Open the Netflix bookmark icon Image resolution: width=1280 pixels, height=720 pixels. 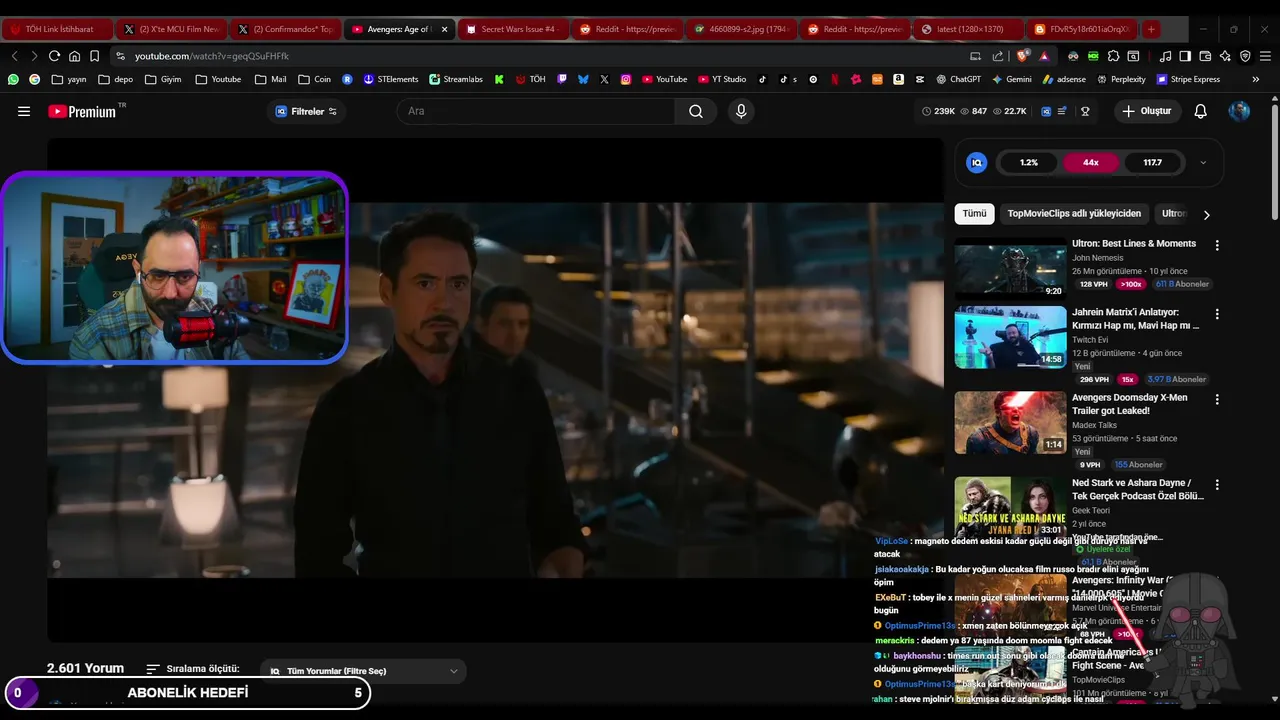click(835, 79)
